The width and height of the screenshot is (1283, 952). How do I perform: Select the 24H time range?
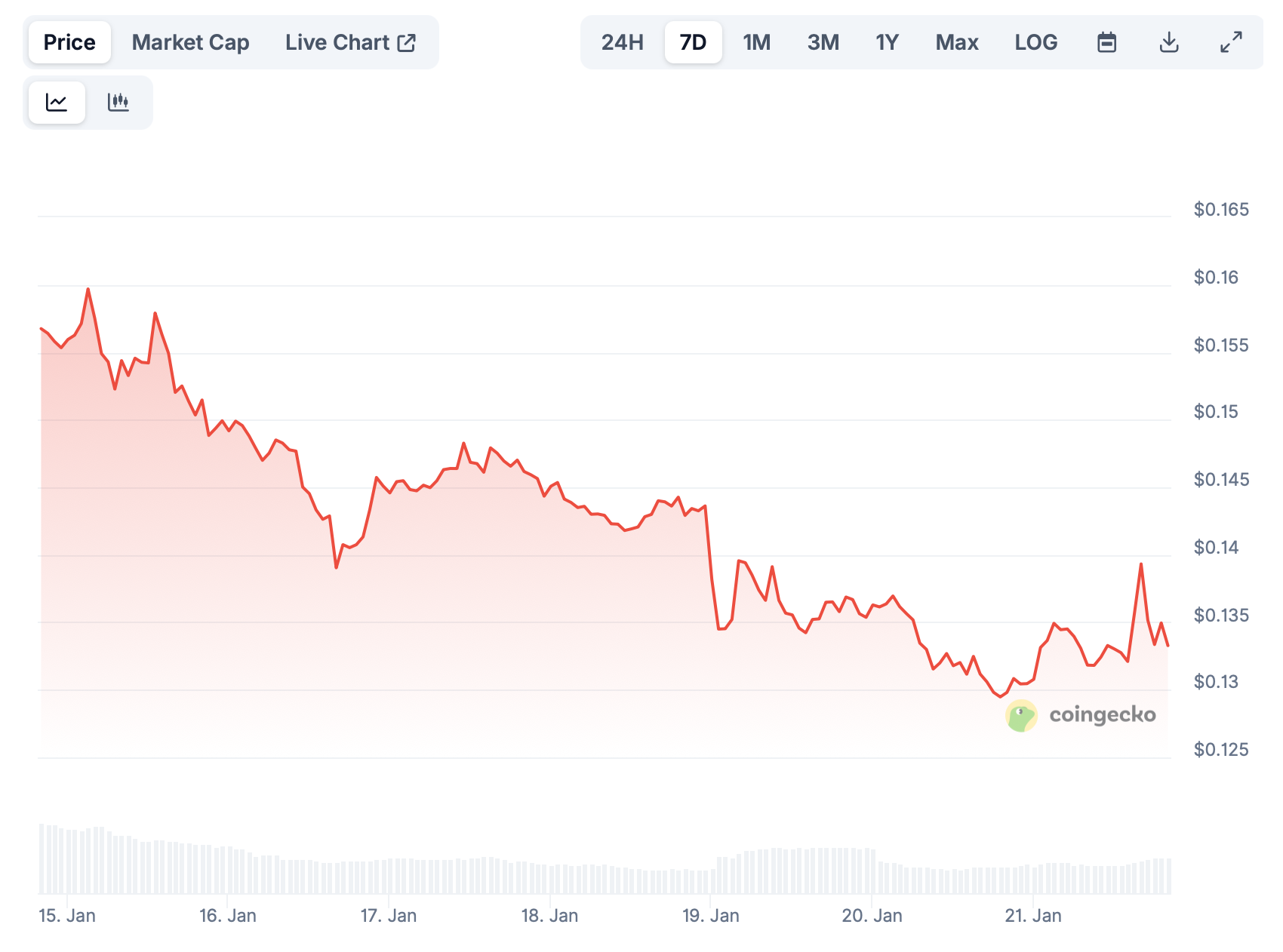(x=622, y=42)
